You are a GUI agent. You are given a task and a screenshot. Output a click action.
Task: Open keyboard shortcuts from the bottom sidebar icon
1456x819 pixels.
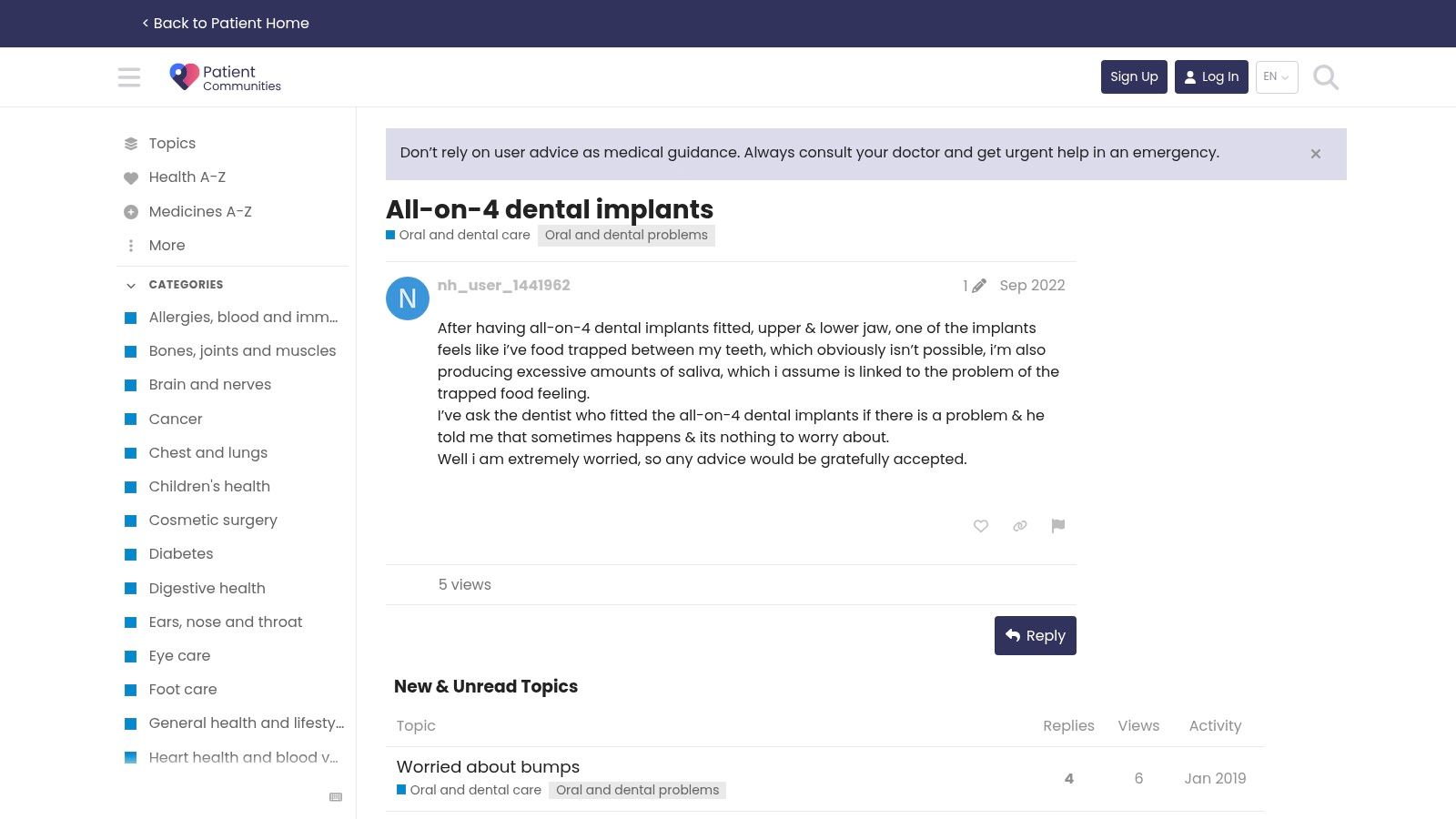336,796
